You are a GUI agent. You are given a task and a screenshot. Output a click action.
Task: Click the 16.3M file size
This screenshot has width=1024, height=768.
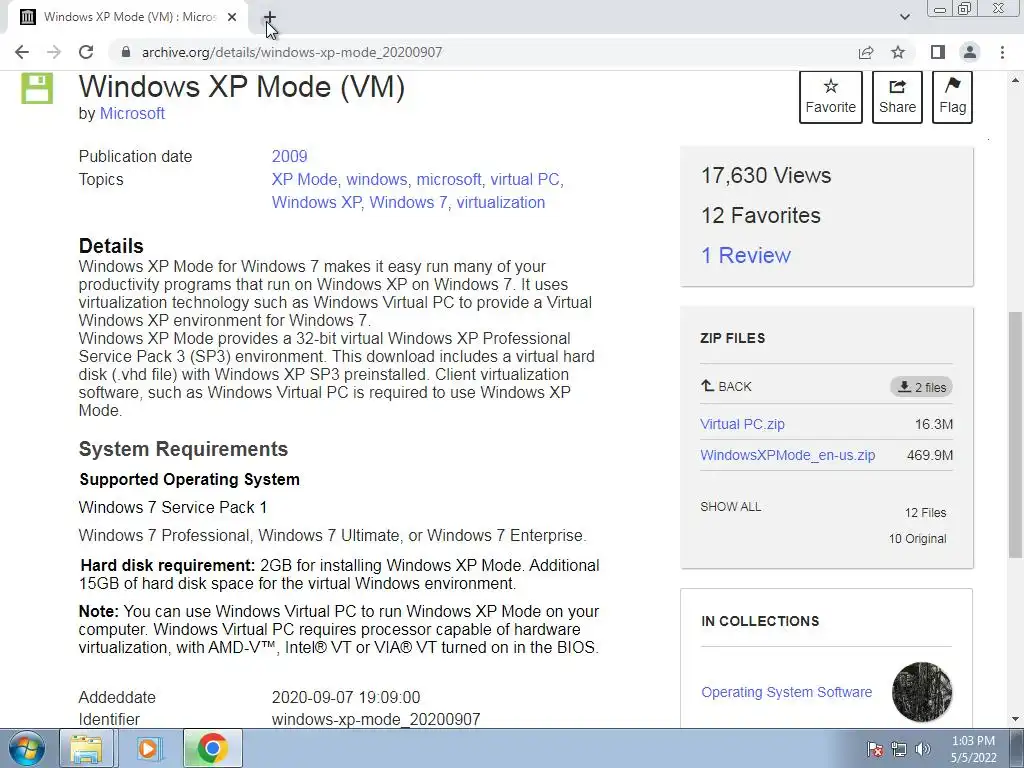click(x=934, y=424)
